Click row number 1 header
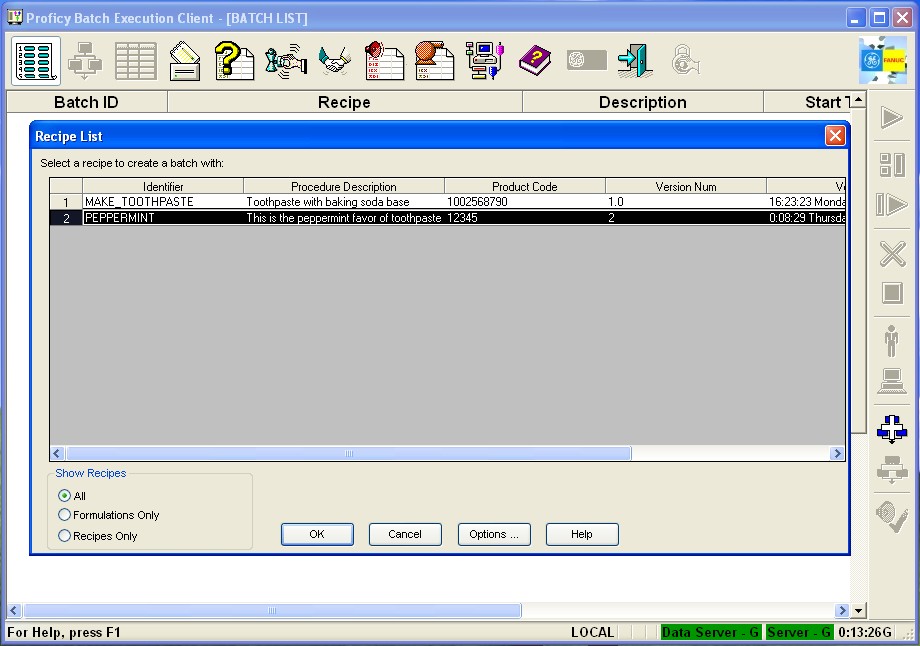Image resolution: width=920 pixels, height=646 pixels. [x=66, y=202]
